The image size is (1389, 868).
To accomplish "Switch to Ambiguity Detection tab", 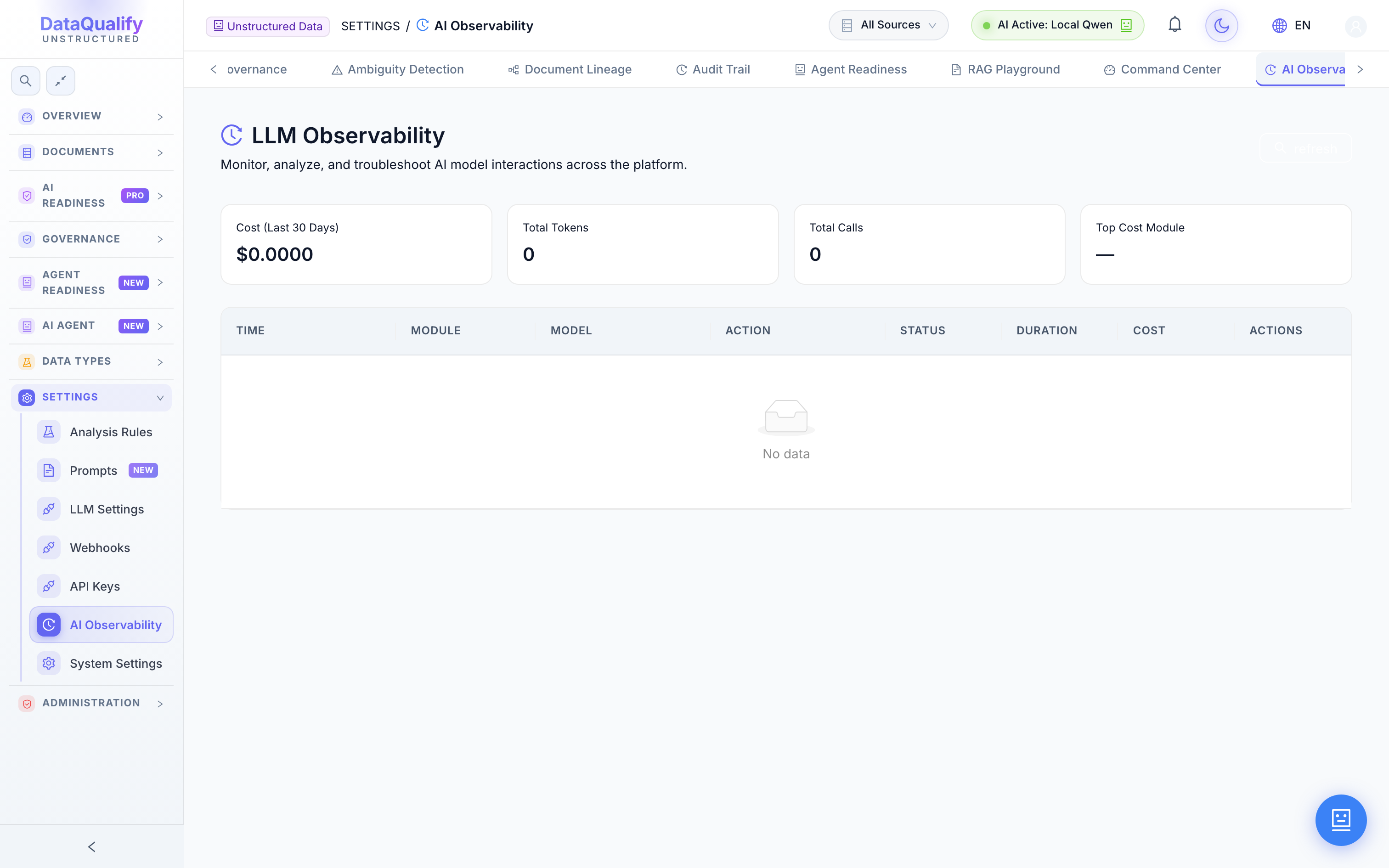I will coord(397,69).
